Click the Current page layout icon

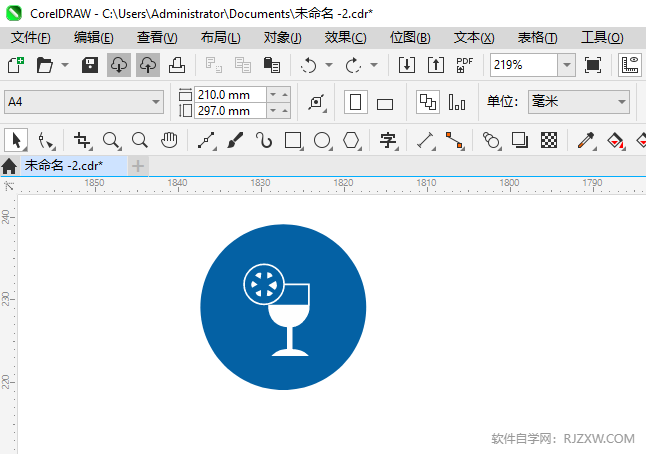tap(457, 102)
